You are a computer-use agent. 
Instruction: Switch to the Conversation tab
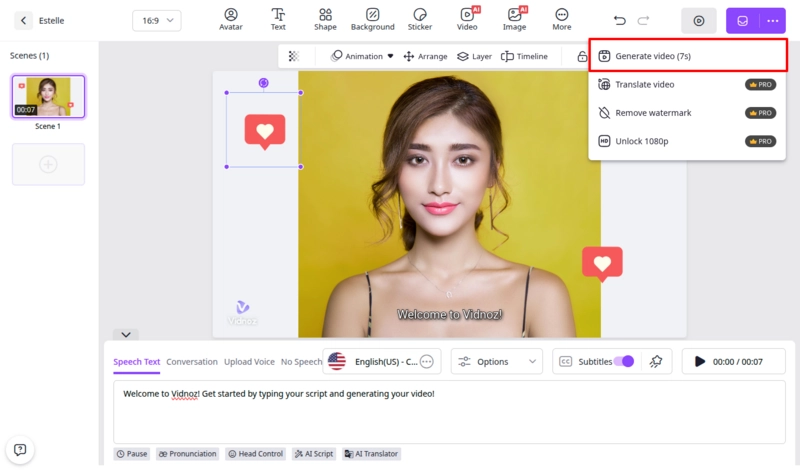coord(192,361)
